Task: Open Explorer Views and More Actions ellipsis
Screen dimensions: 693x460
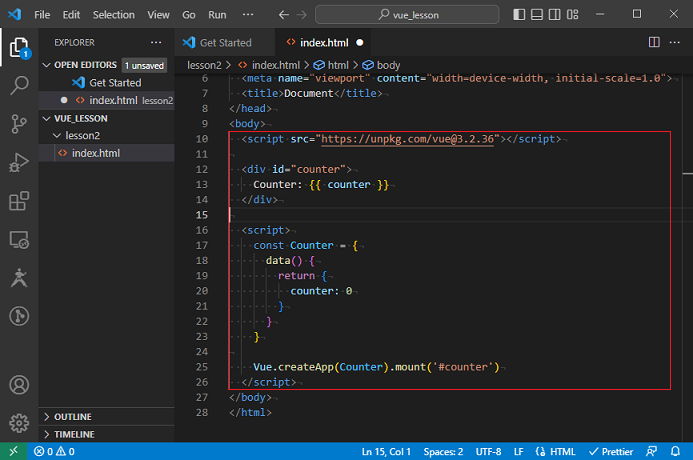Action: tap(156, 42)
